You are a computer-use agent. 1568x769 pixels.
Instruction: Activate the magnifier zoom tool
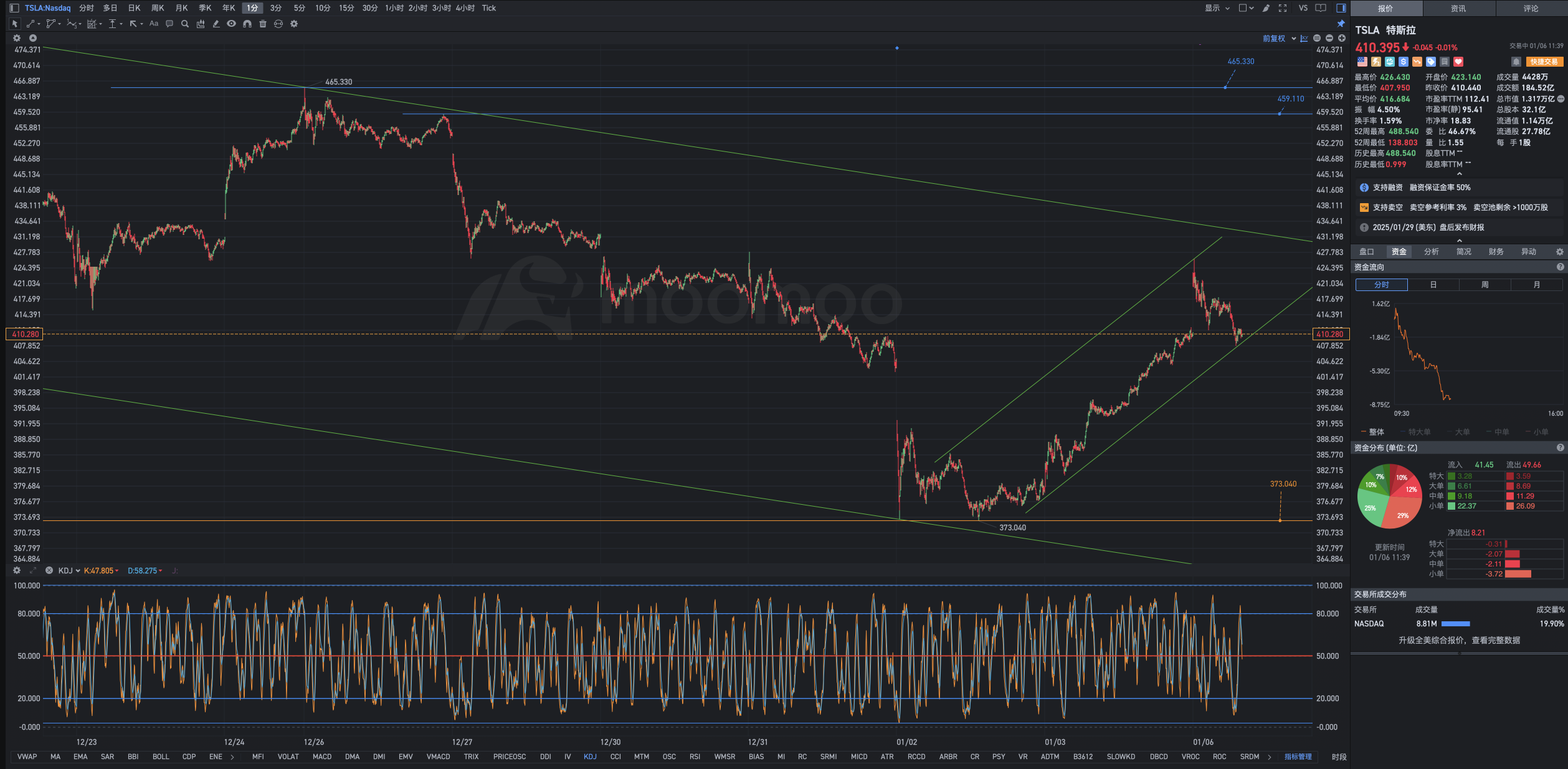(185, 24)
